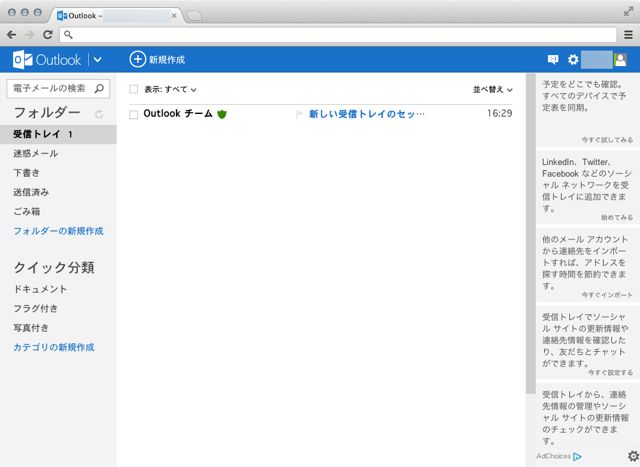The height and width of the screenshot is (467, 640).
Task: Flag the Outlook チーム message
Action: click(299, 114)
